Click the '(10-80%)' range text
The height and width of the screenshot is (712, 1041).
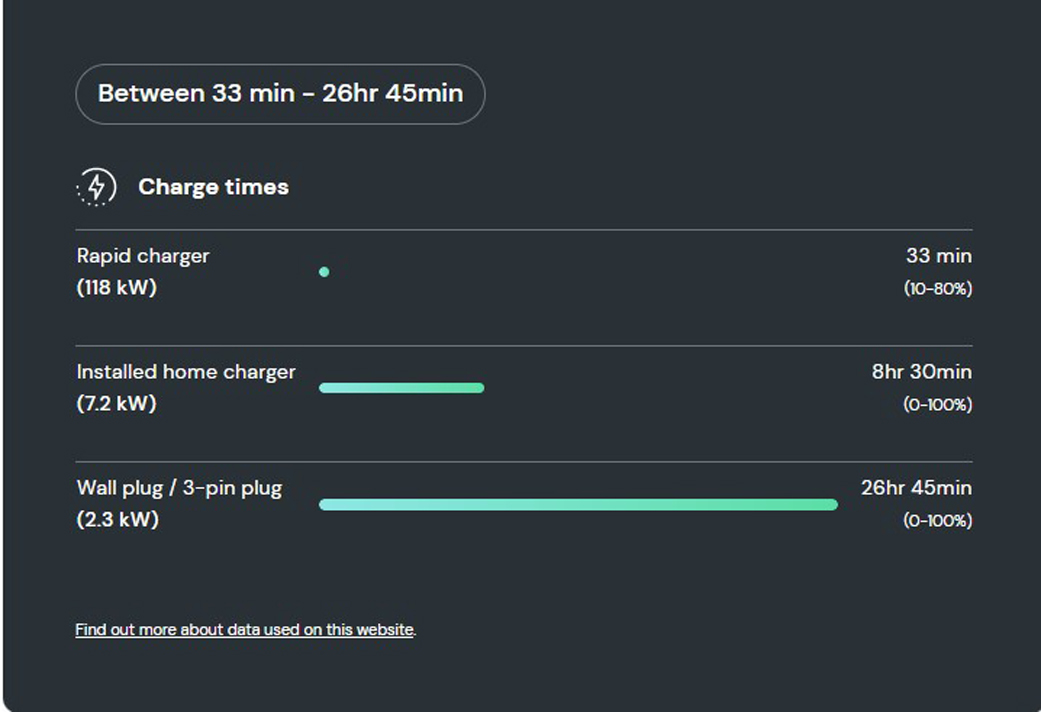tap(938, 288)
